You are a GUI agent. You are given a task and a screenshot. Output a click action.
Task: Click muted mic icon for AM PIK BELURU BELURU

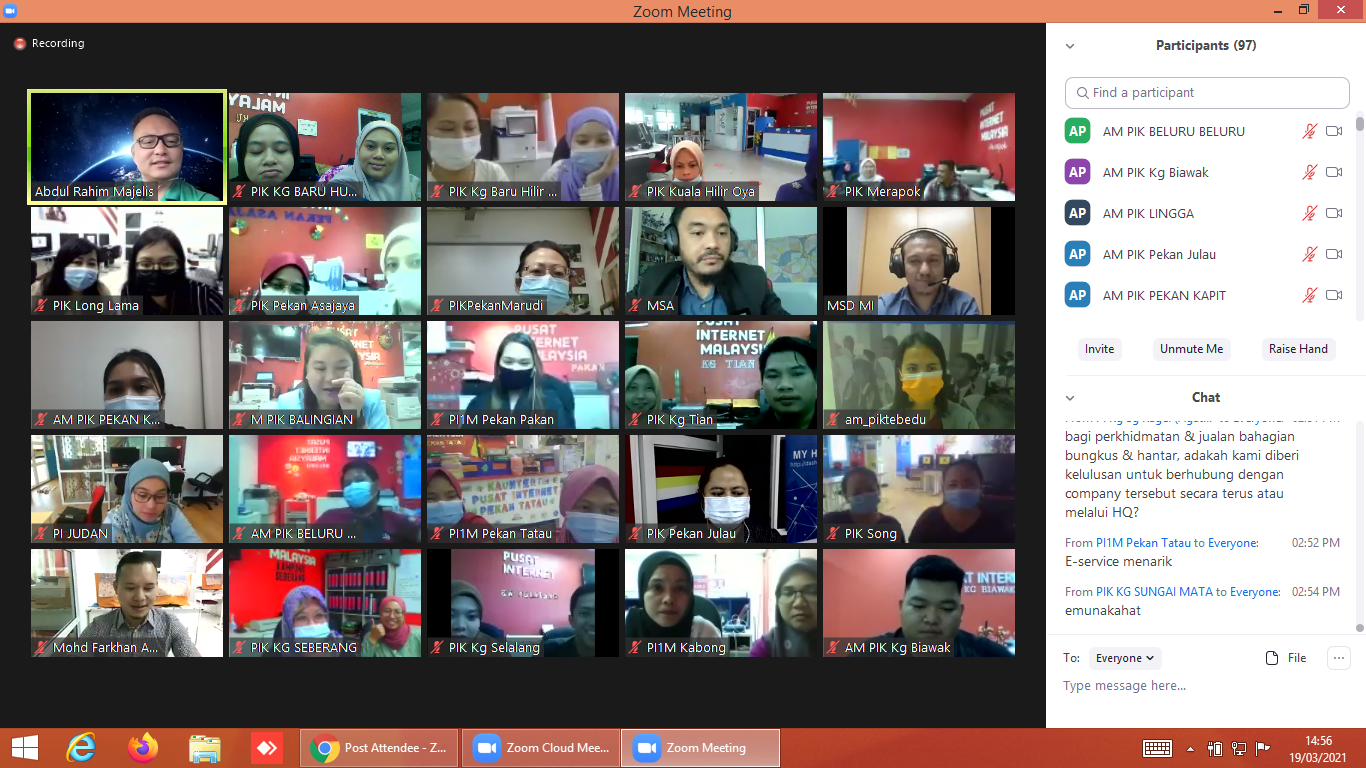click(x=1309, y=131)
